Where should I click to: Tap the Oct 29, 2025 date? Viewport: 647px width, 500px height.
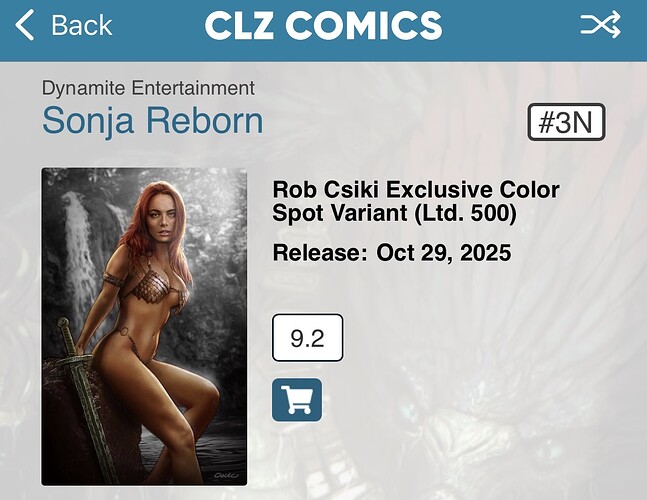[444, 252]
